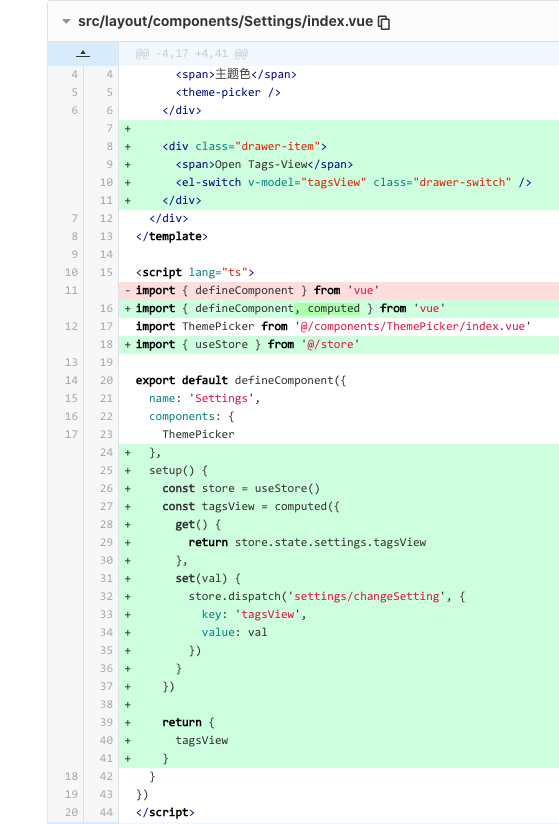Screen dimensions: 559x824
Task: Click old line number 4 at the top
Action: pyautogui.click(x=75, y=74)
